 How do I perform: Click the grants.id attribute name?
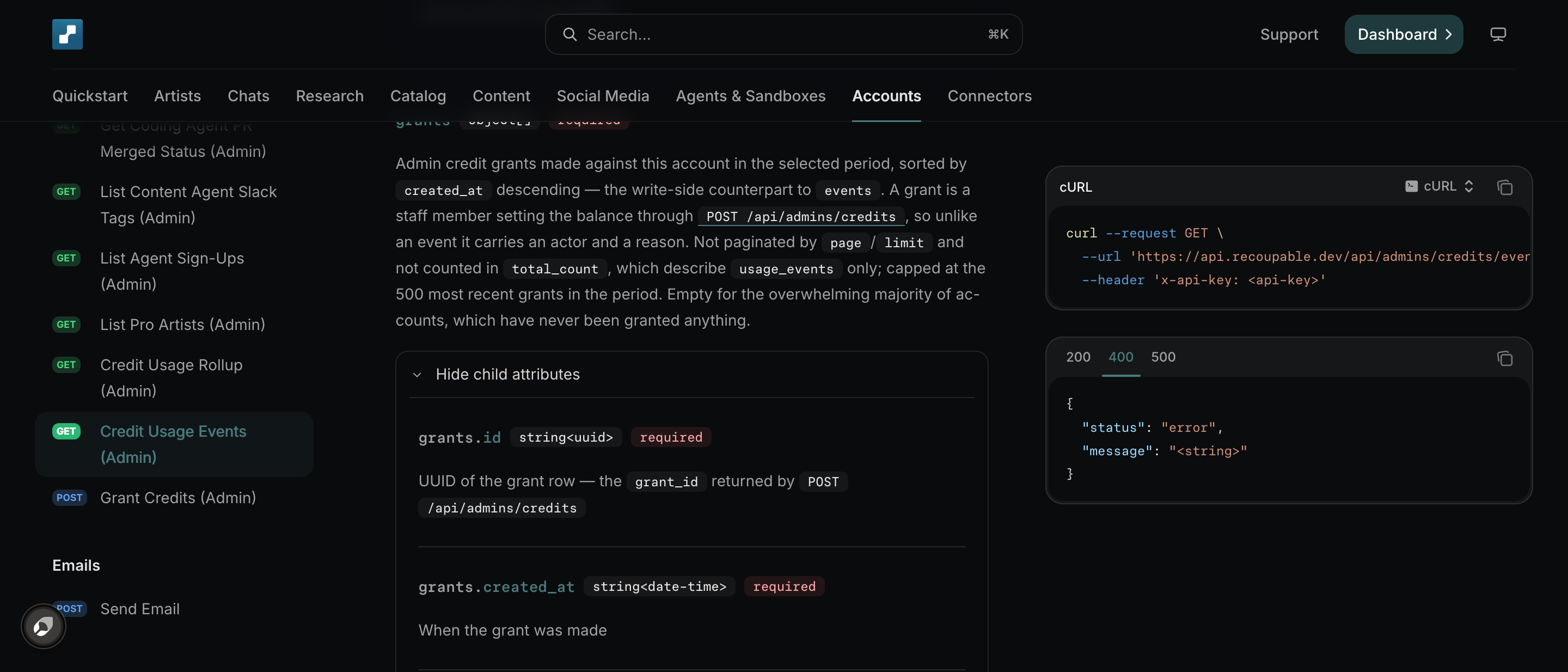(x=460, y=437)
